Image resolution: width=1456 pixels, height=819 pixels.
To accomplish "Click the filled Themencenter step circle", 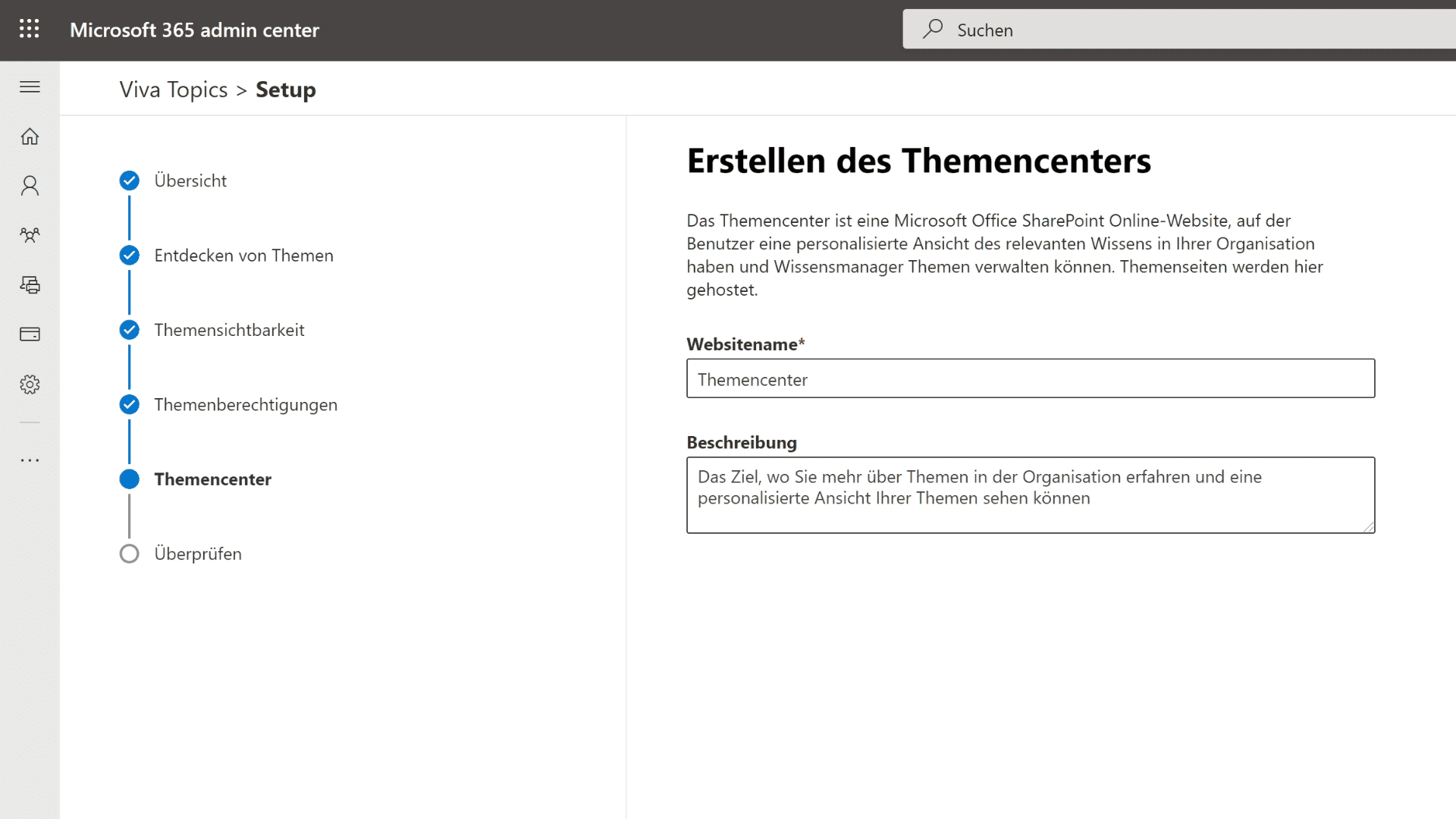I will pos(130,479).
